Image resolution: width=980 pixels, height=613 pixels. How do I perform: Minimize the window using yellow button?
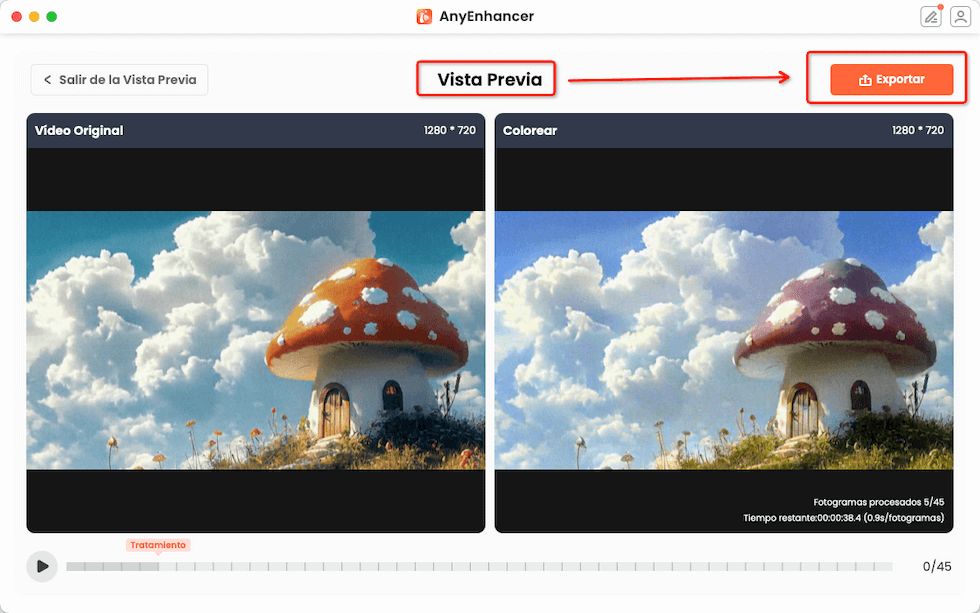click(34, 16)
